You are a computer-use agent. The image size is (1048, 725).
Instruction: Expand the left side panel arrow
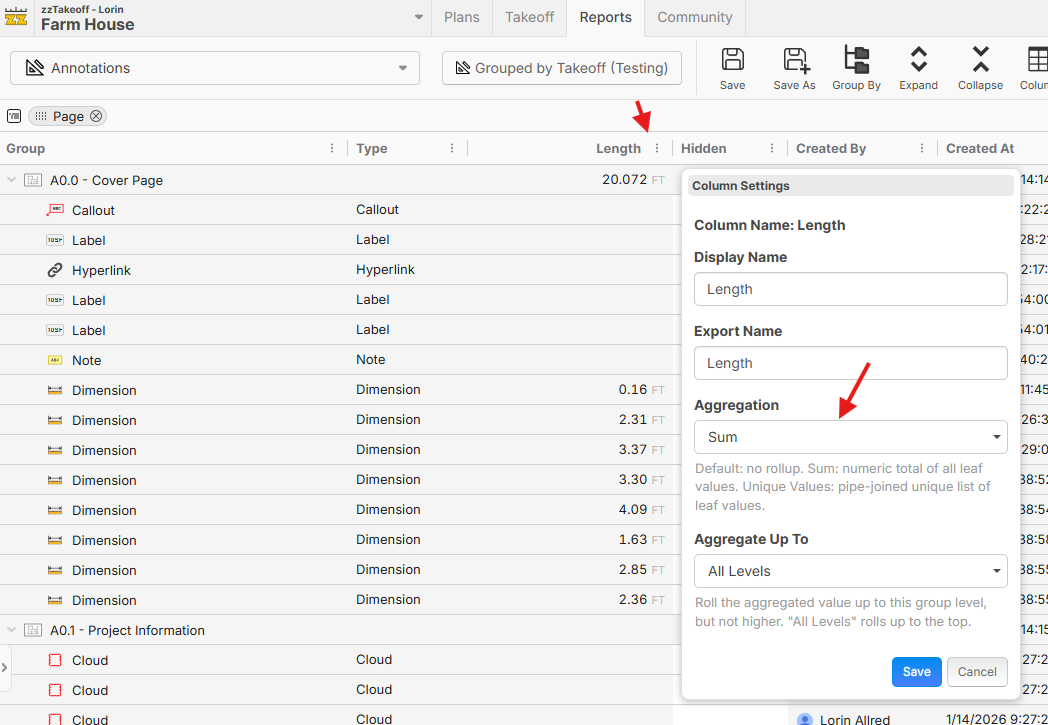(5, 668)
